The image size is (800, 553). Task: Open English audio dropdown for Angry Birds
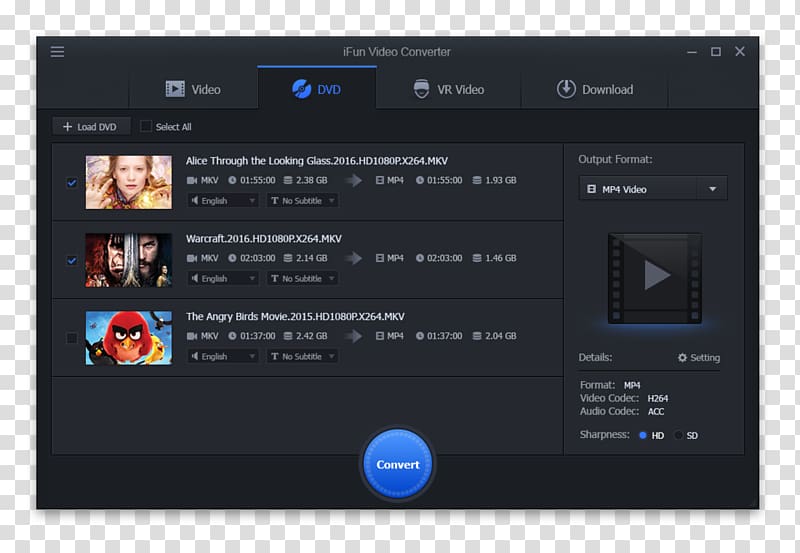tap(223, 356)
